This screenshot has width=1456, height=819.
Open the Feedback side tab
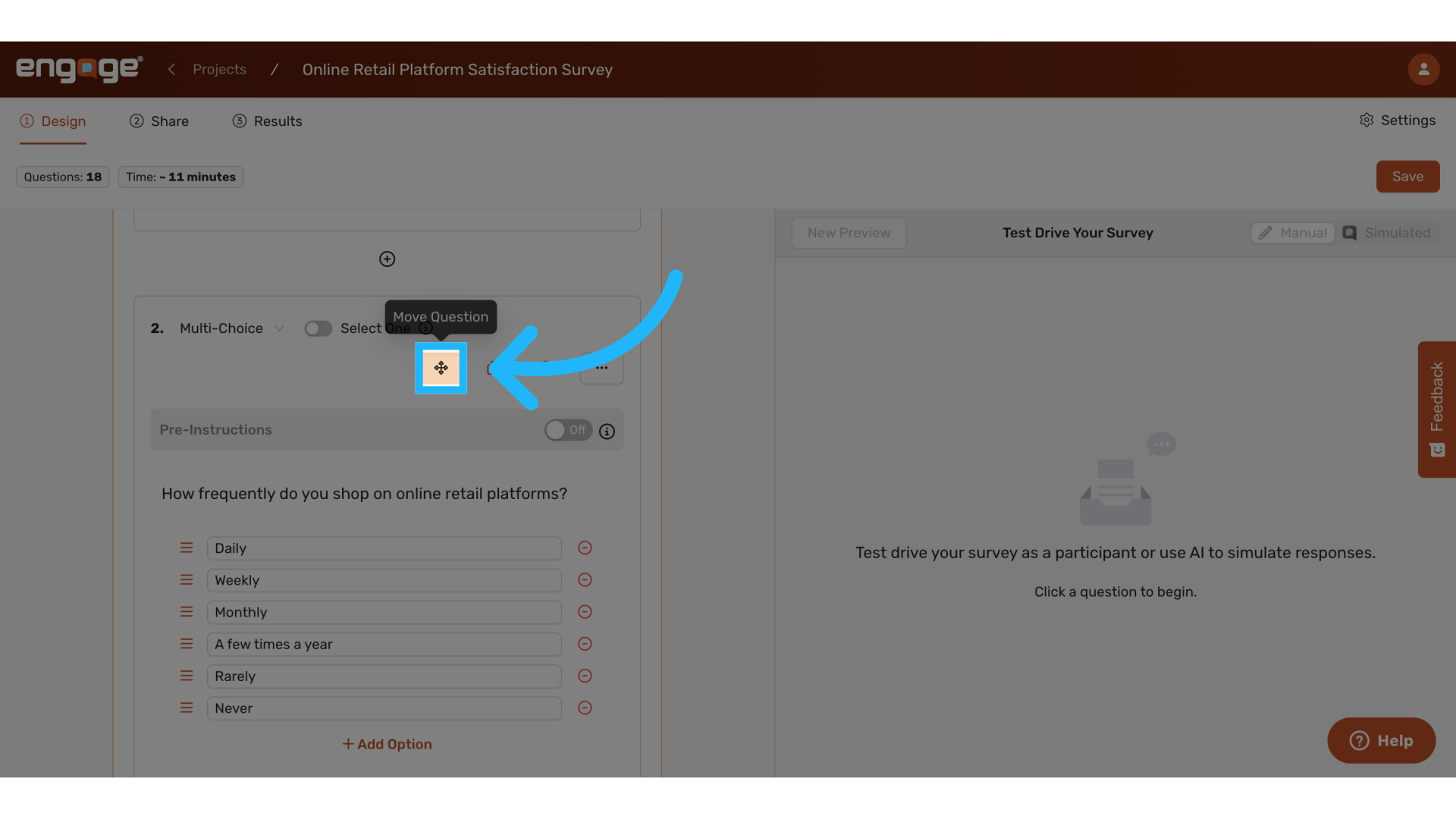coord(1436,409)
